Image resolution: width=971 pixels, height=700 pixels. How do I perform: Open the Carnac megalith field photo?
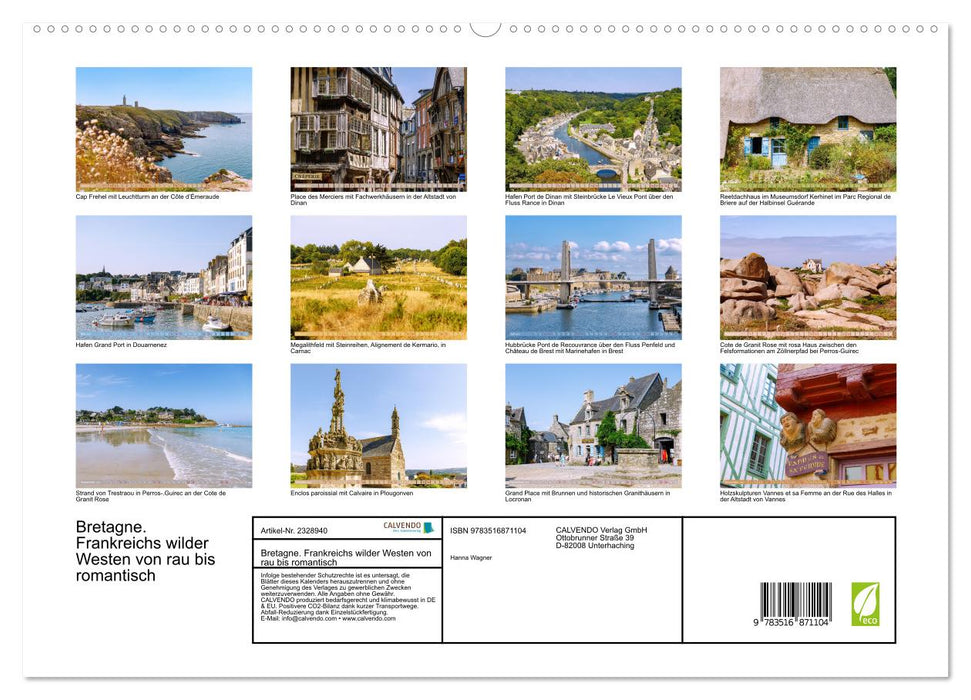(x=378, y=278)
